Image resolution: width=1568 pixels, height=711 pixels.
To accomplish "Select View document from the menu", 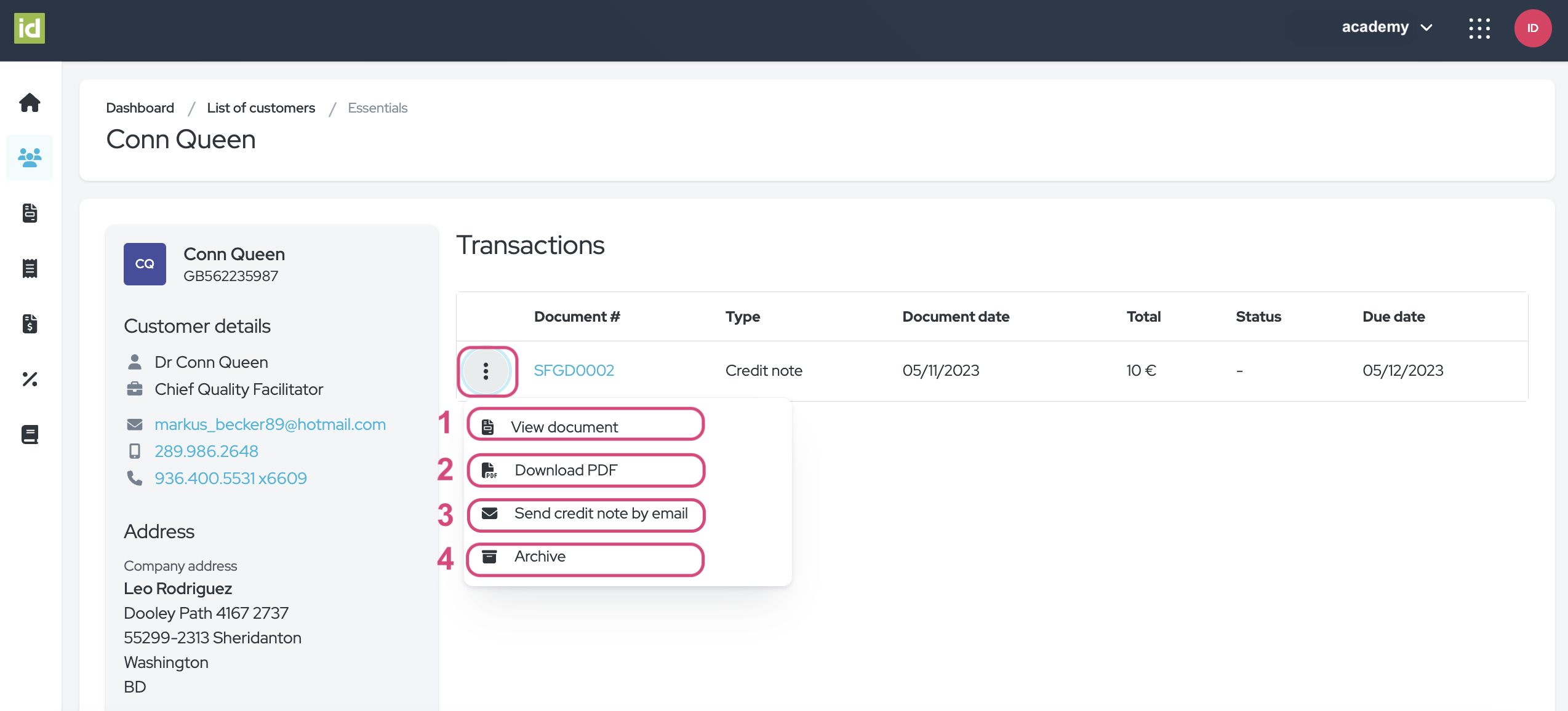I will click(x=564, y=427).
